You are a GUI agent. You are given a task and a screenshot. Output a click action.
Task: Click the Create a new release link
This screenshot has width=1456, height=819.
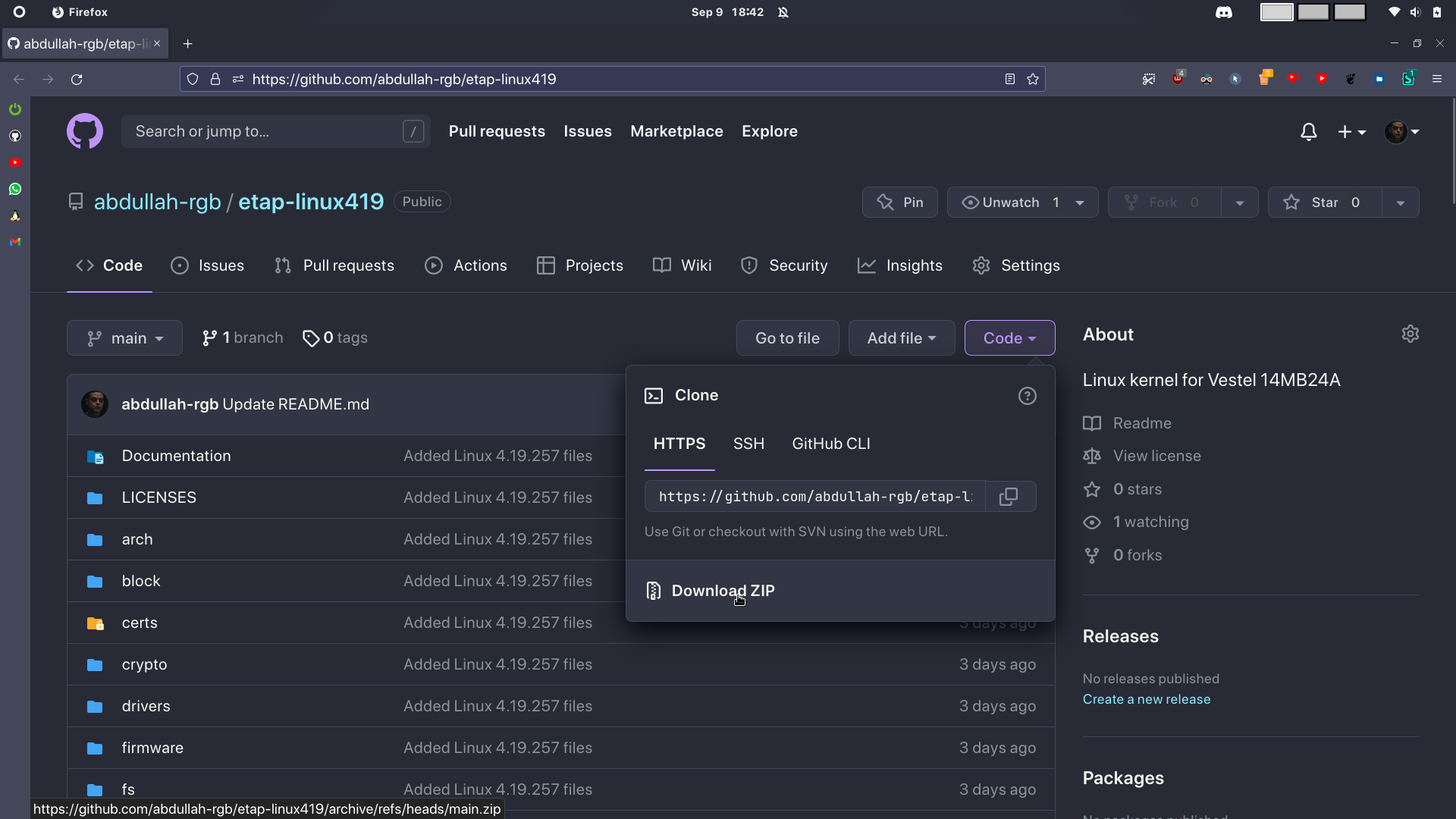[1146, 699]
